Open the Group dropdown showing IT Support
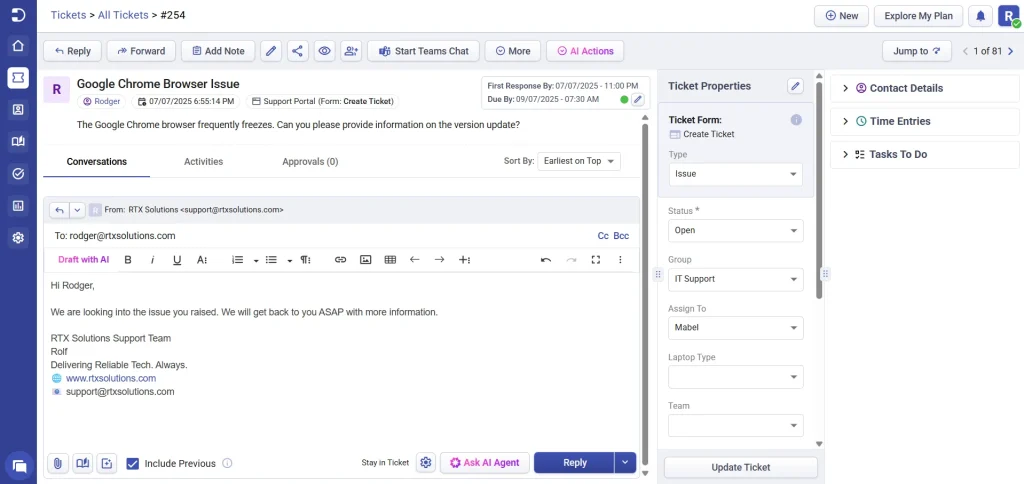Viewport: 1024px width, 484px height. coord(735,279)
